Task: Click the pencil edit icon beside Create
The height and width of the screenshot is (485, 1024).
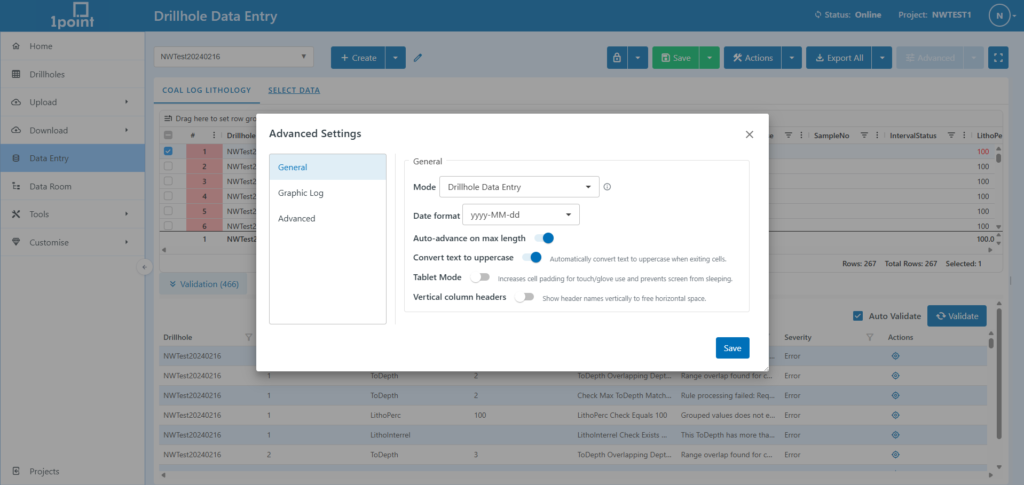Action: point(418,58)
